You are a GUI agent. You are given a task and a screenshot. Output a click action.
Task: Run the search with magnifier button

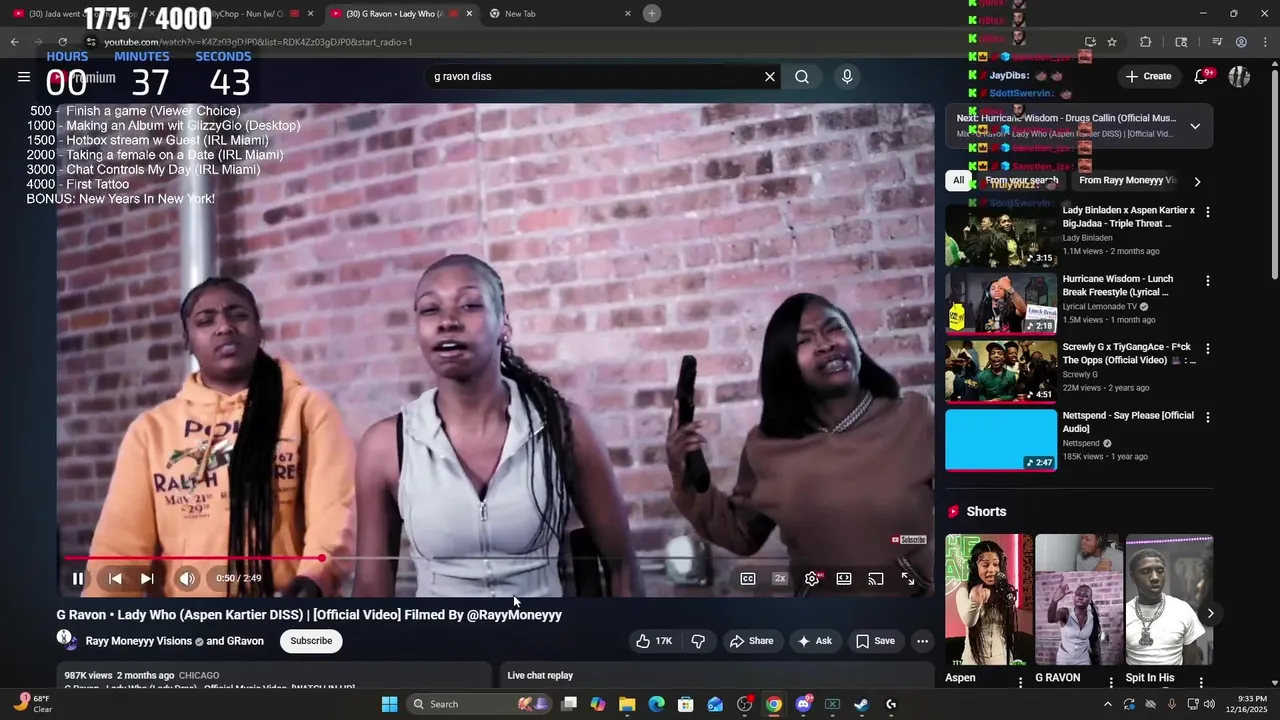pos(802,77)
